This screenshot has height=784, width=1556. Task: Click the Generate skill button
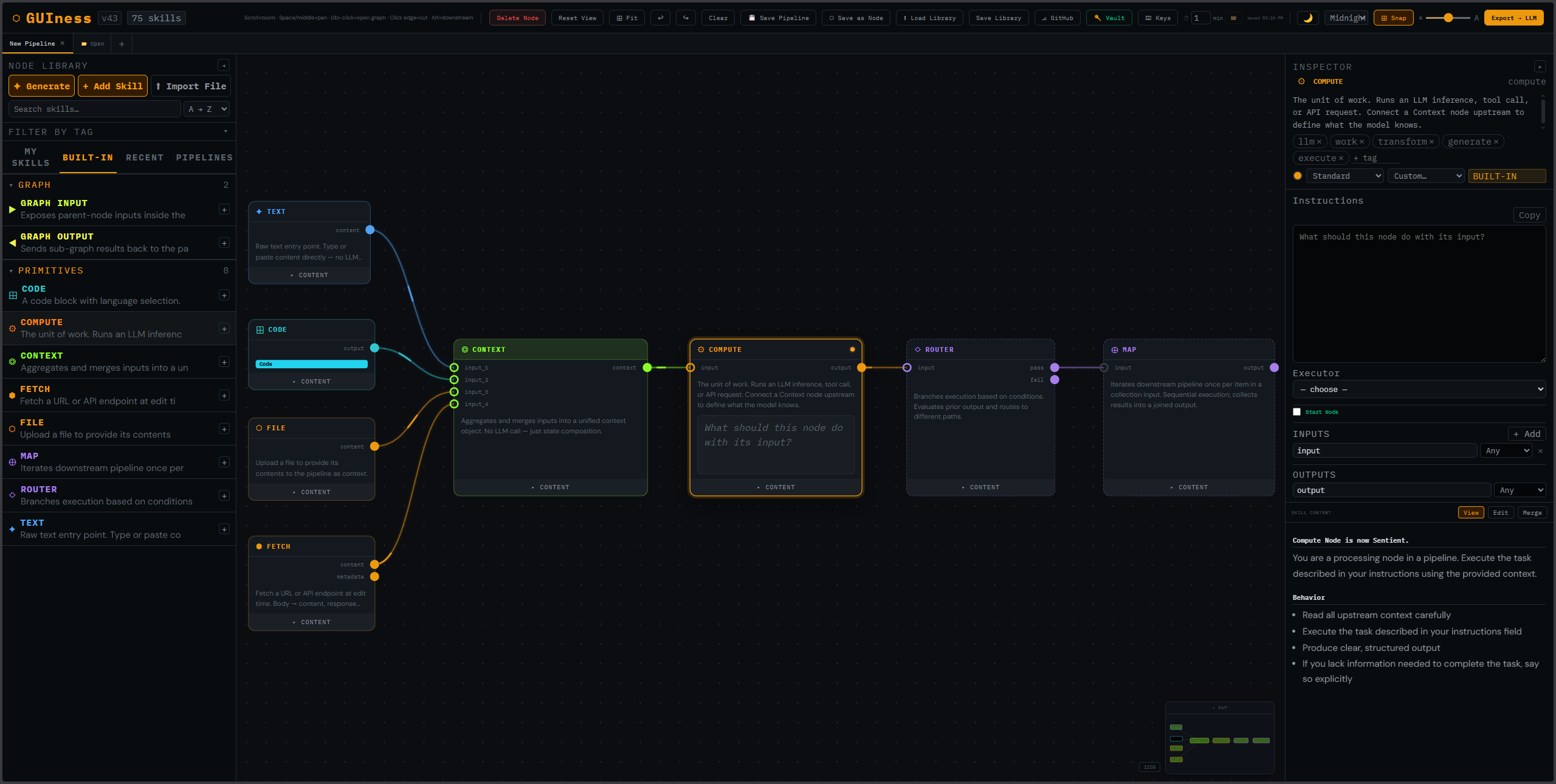coord(41,86)
